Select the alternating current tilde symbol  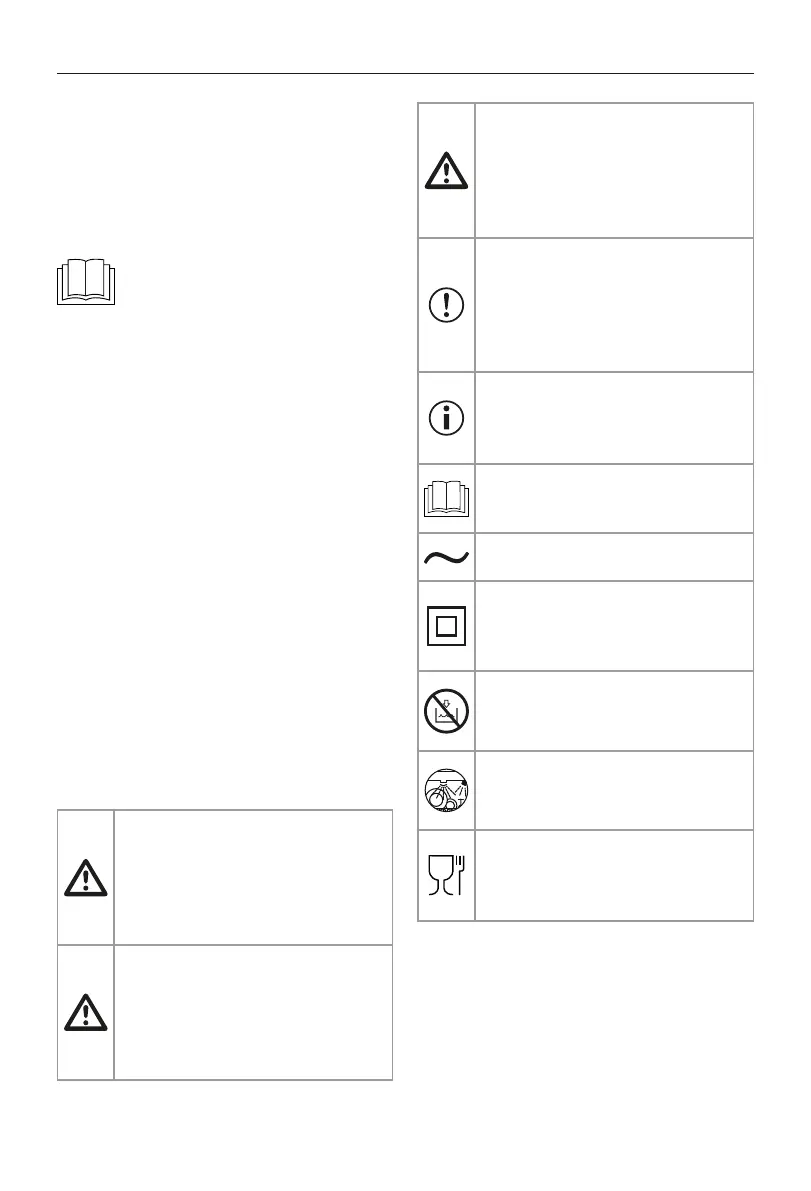point(447,557)
